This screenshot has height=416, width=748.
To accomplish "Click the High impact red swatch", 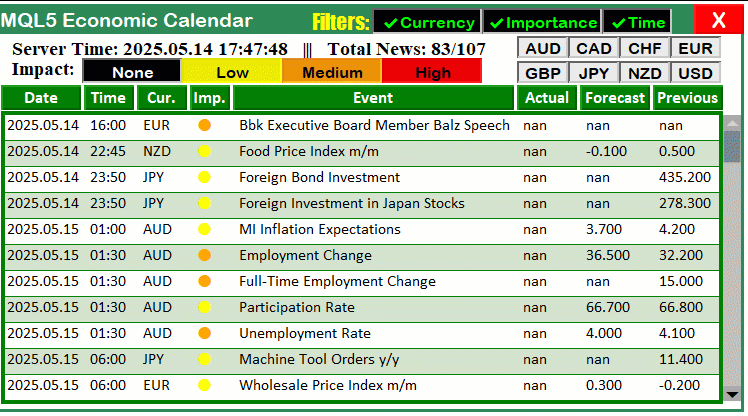I will (x=432, y=72).
